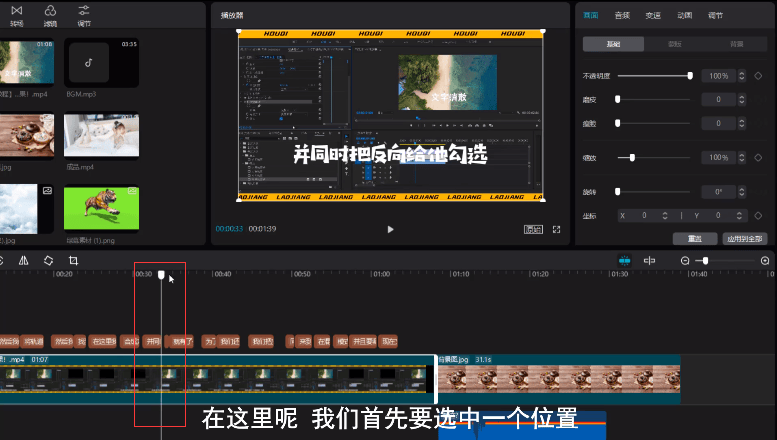777x440 pixels.
Task: Click the mirror flip tool icon
Action: (24, 260)
